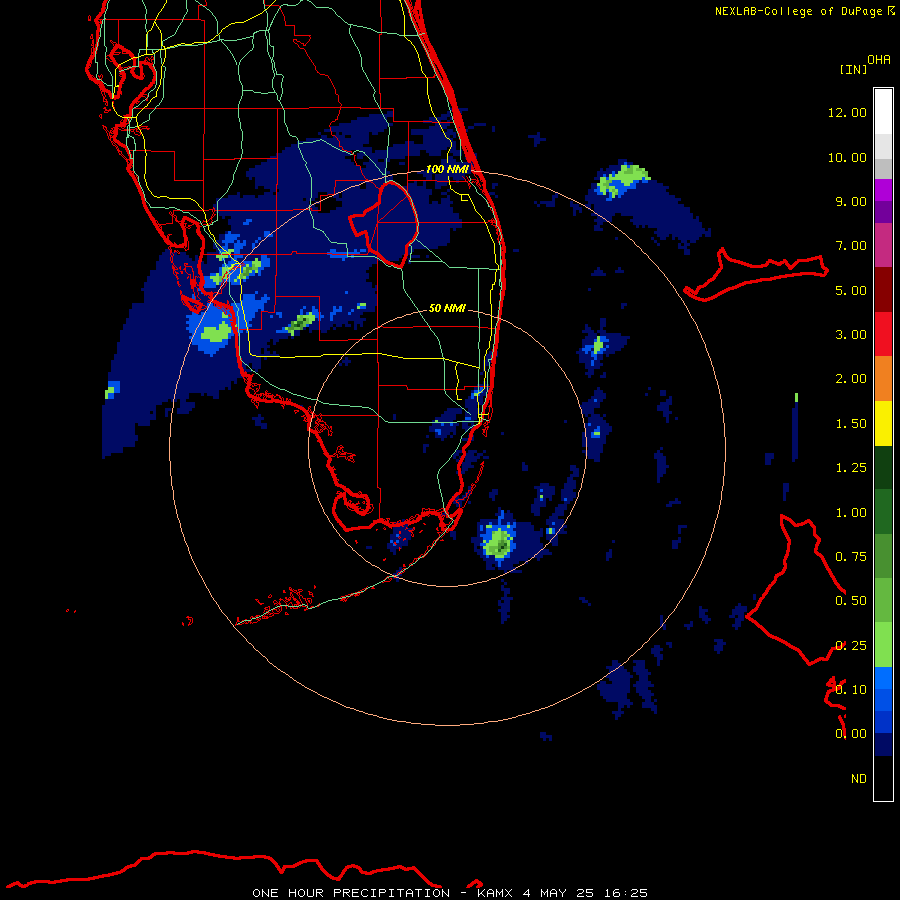Pick the orange swatch beside 2.00
This screenshot has width=900, height=900.
(883, 379)
